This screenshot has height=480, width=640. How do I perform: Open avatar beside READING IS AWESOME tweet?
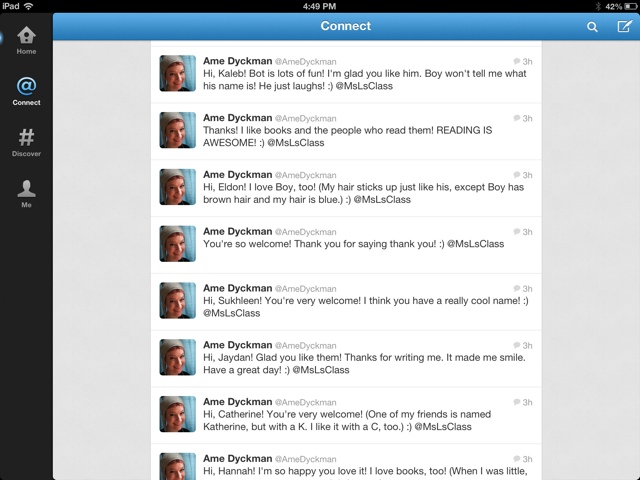coord(178,130)
